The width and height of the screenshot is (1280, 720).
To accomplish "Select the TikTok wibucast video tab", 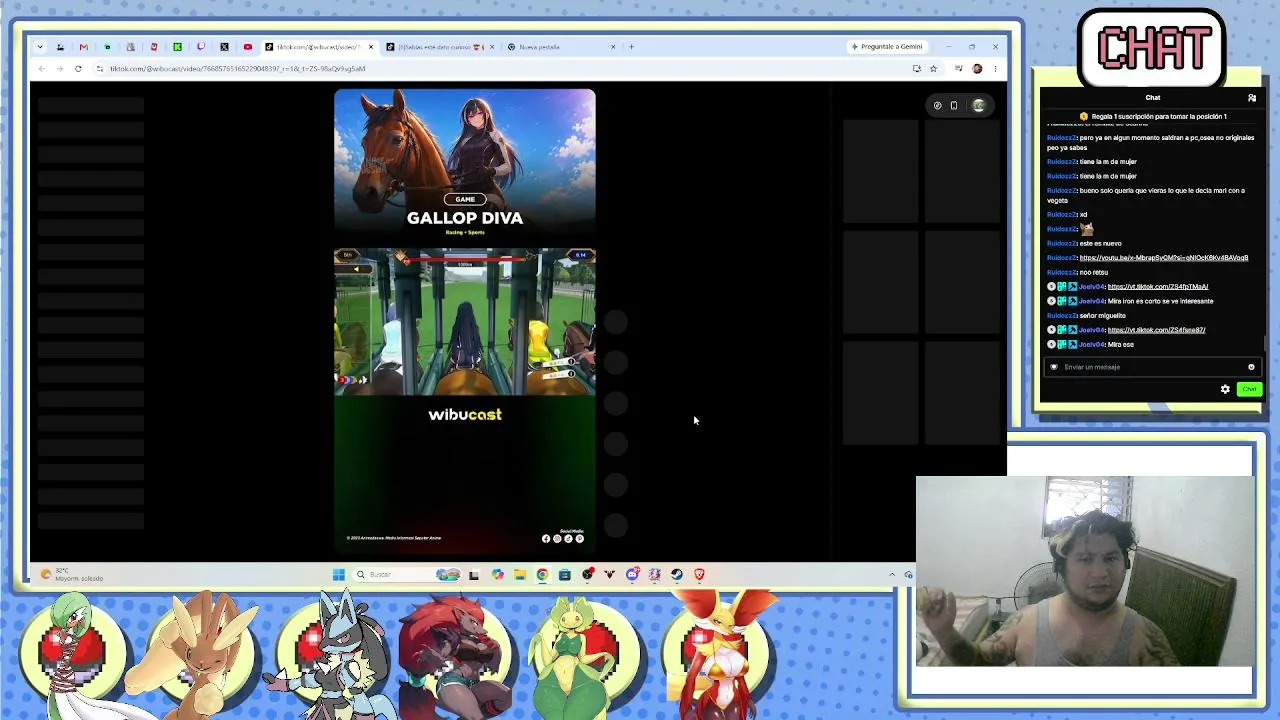I will click(318, 47).
